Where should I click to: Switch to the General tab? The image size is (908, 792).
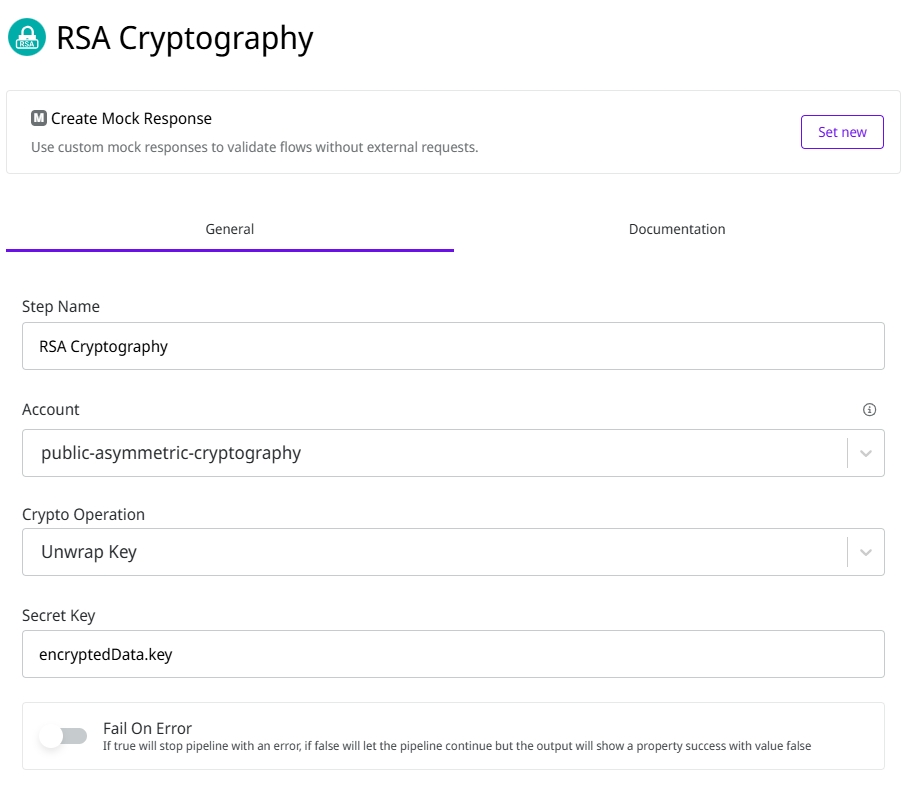coord(230,229)
